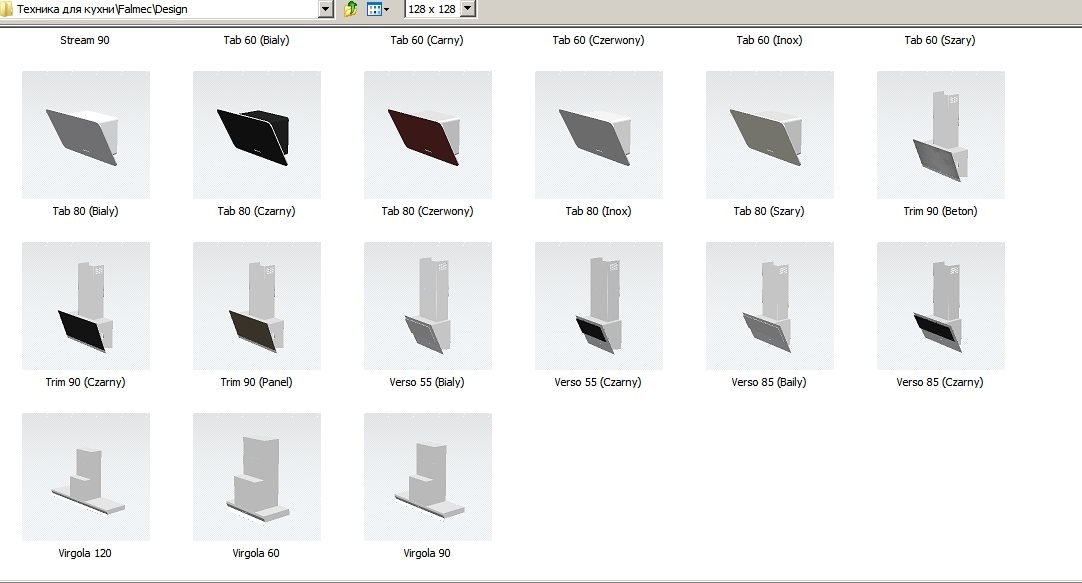Click the Tab 60 (Inox) label
The height and width of the screenshot is (583, 1082).
tap(769, 40)
